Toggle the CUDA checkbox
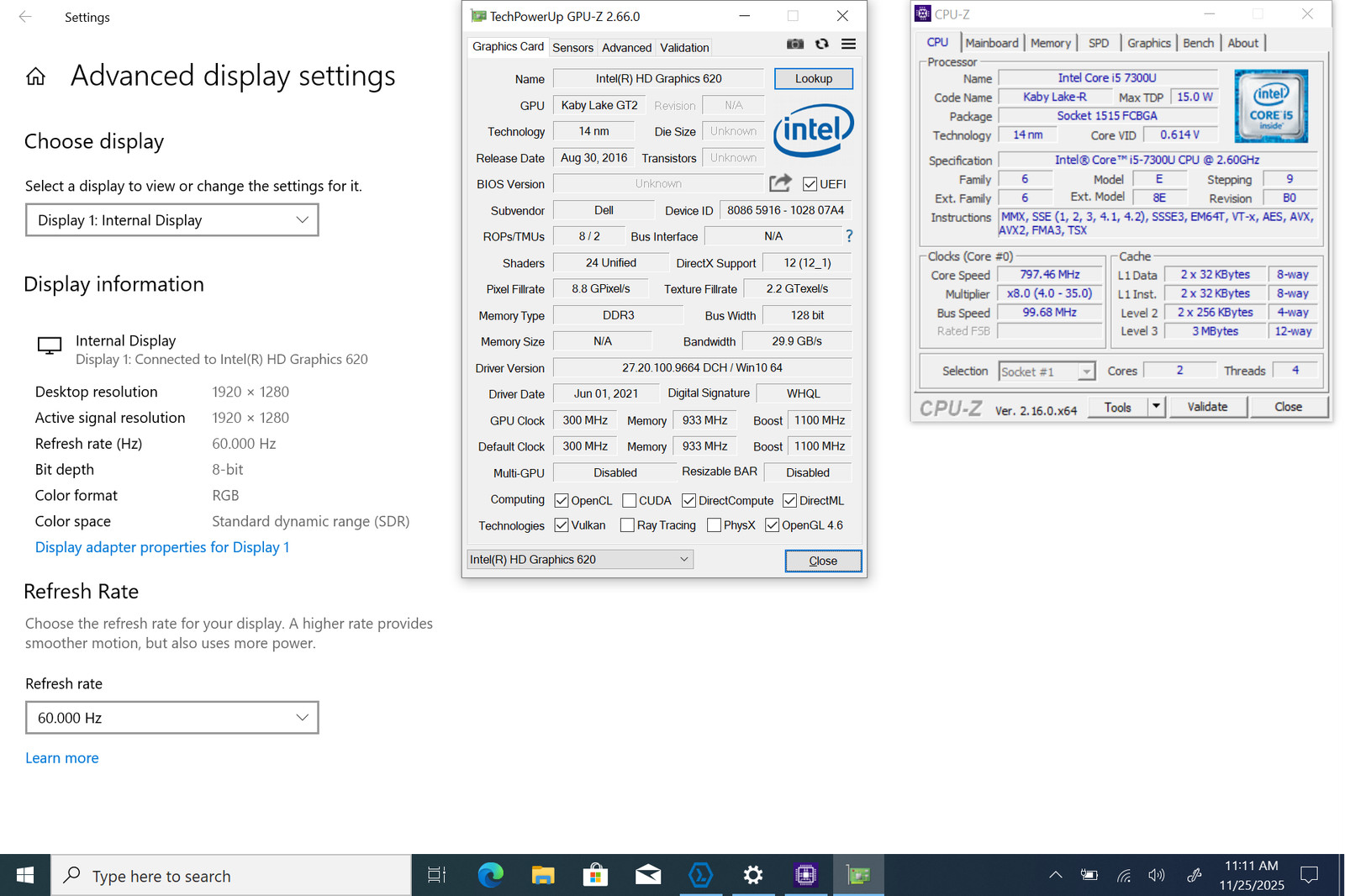Viewport: 1345px width, 896px height. coord(629,501)
